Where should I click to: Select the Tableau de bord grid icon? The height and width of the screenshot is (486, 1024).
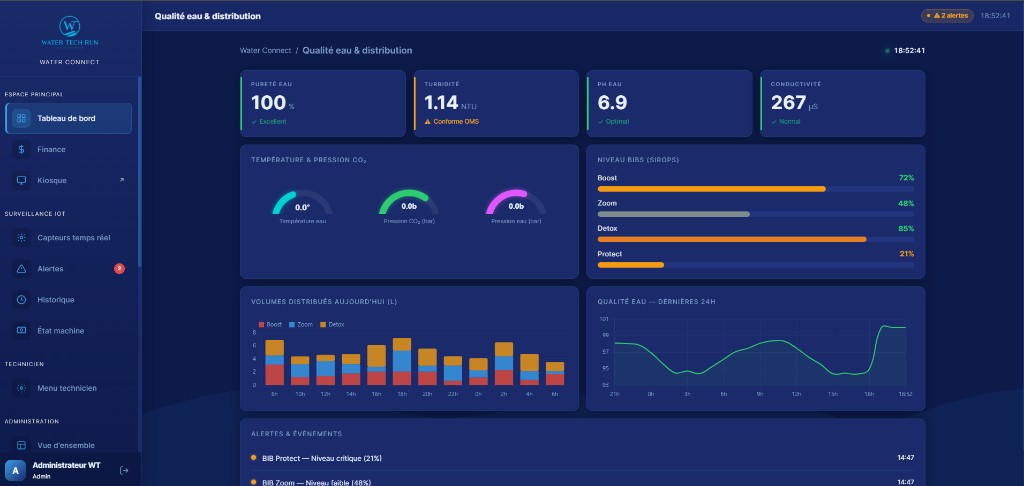[x=22, y=118]
